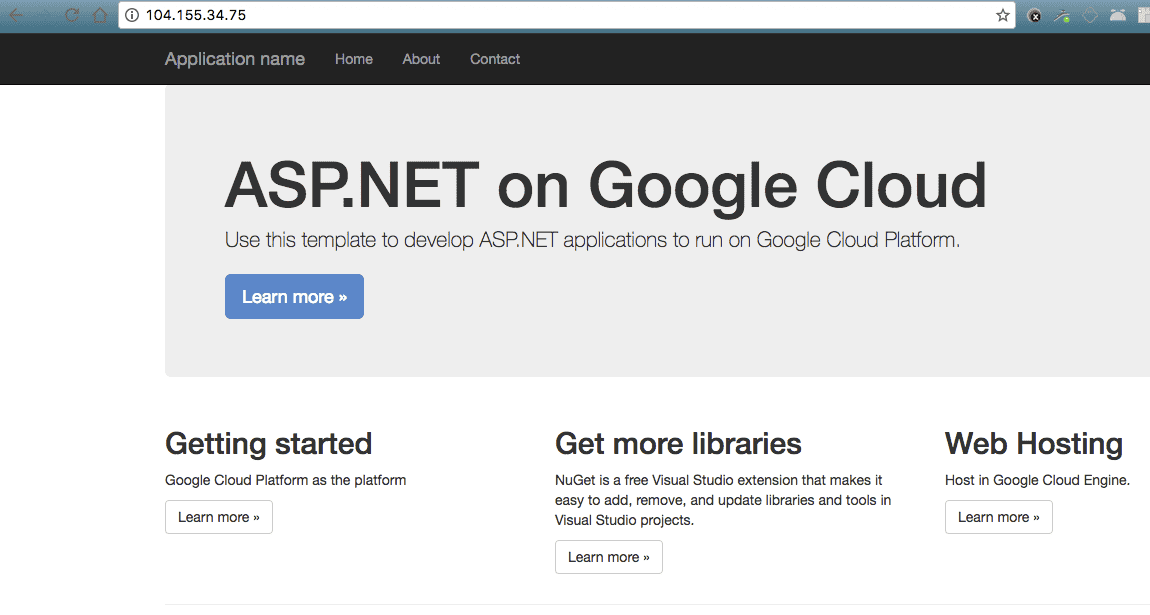Viewport: 1150px width, 615px height.
Task: Bookmark this page with the star icon
Action: coord(1002,15)
